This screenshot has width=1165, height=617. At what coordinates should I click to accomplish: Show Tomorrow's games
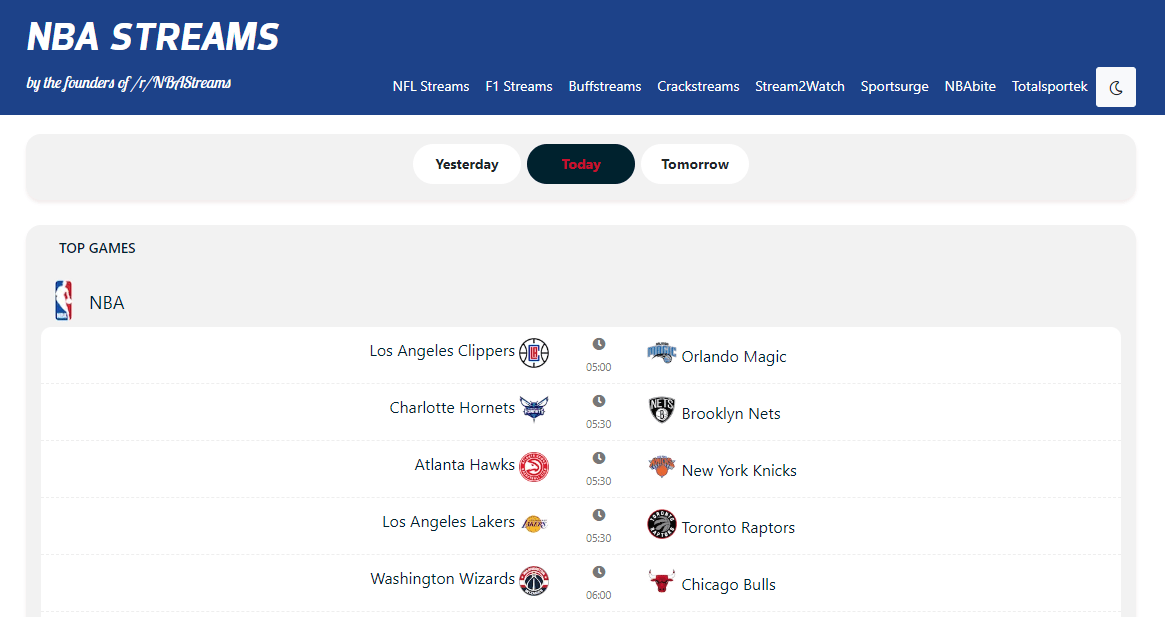click(x=695, y=164)
